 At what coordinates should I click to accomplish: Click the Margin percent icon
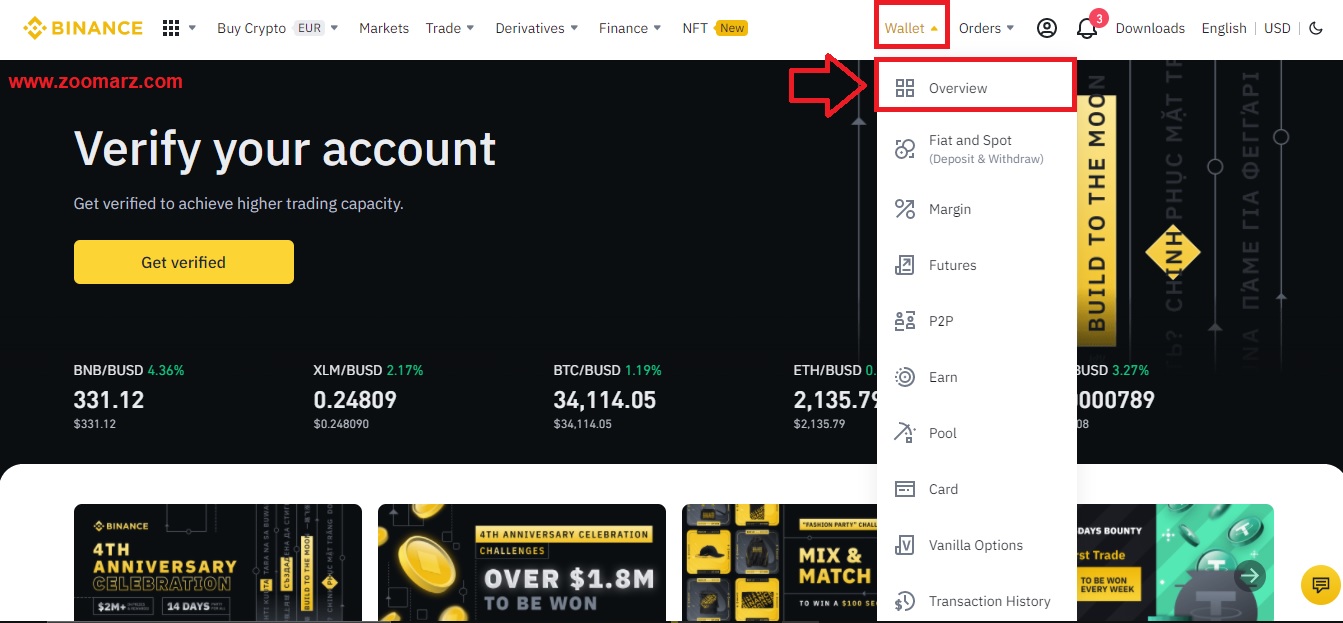[905, 209]
